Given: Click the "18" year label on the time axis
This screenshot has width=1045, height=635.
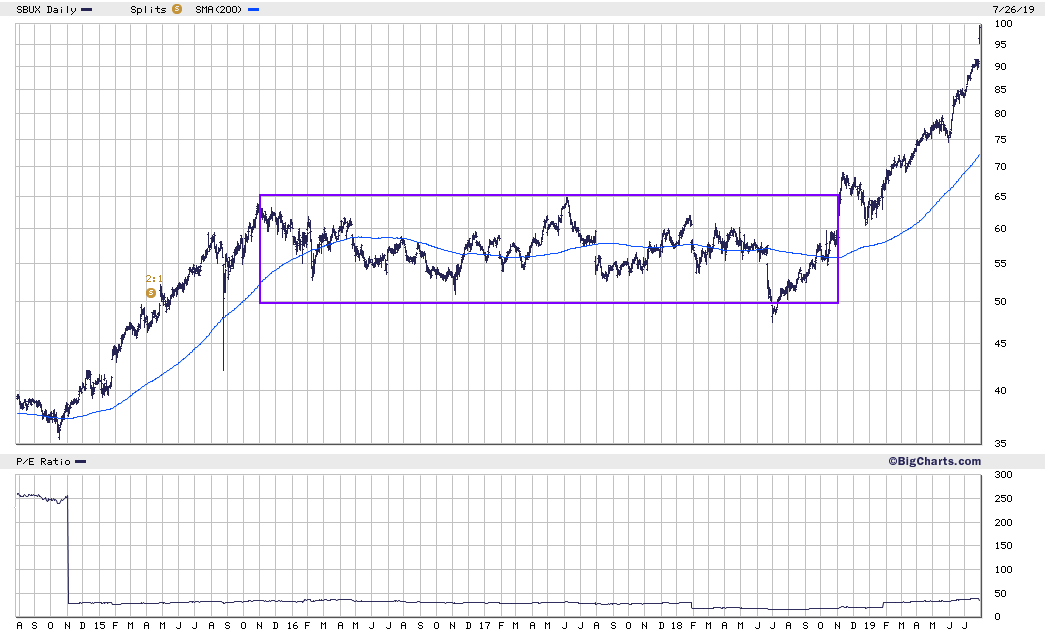Looking at the screenshot, I should coord(676,625).
